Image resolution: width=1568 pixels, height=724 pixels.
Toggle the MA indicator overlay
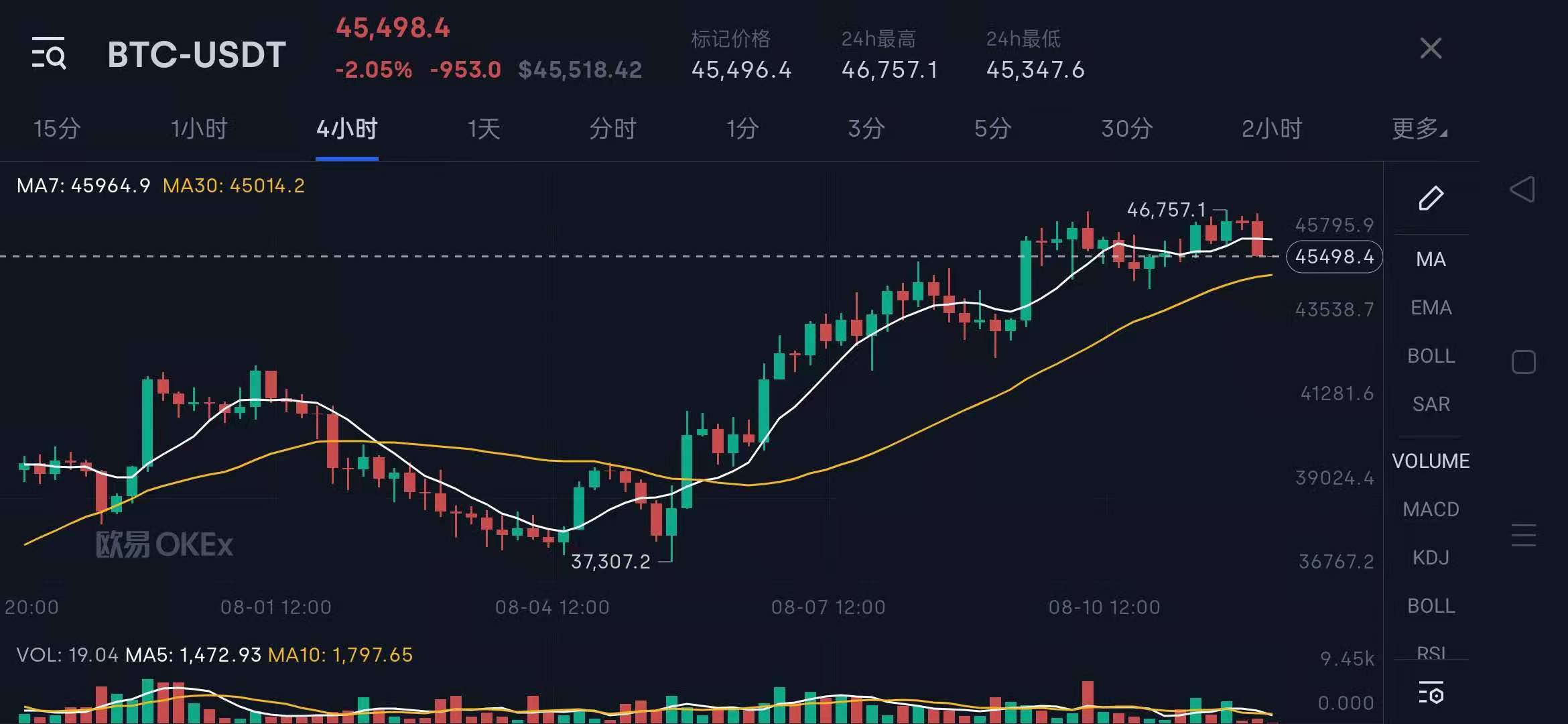pyautogui.click(x=1431, y=259)
